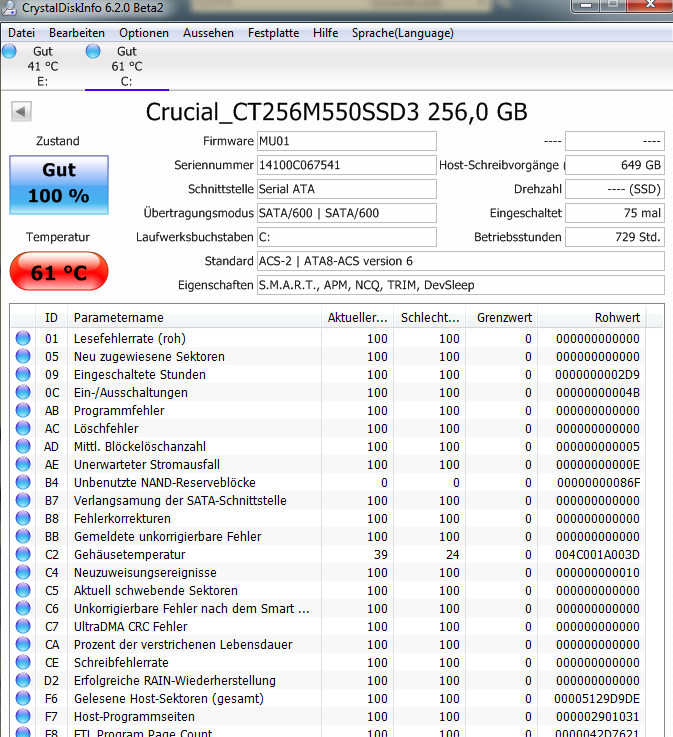Open the Hilfe menu
This screenshot has height=737, width=673.
click(325, 33)
